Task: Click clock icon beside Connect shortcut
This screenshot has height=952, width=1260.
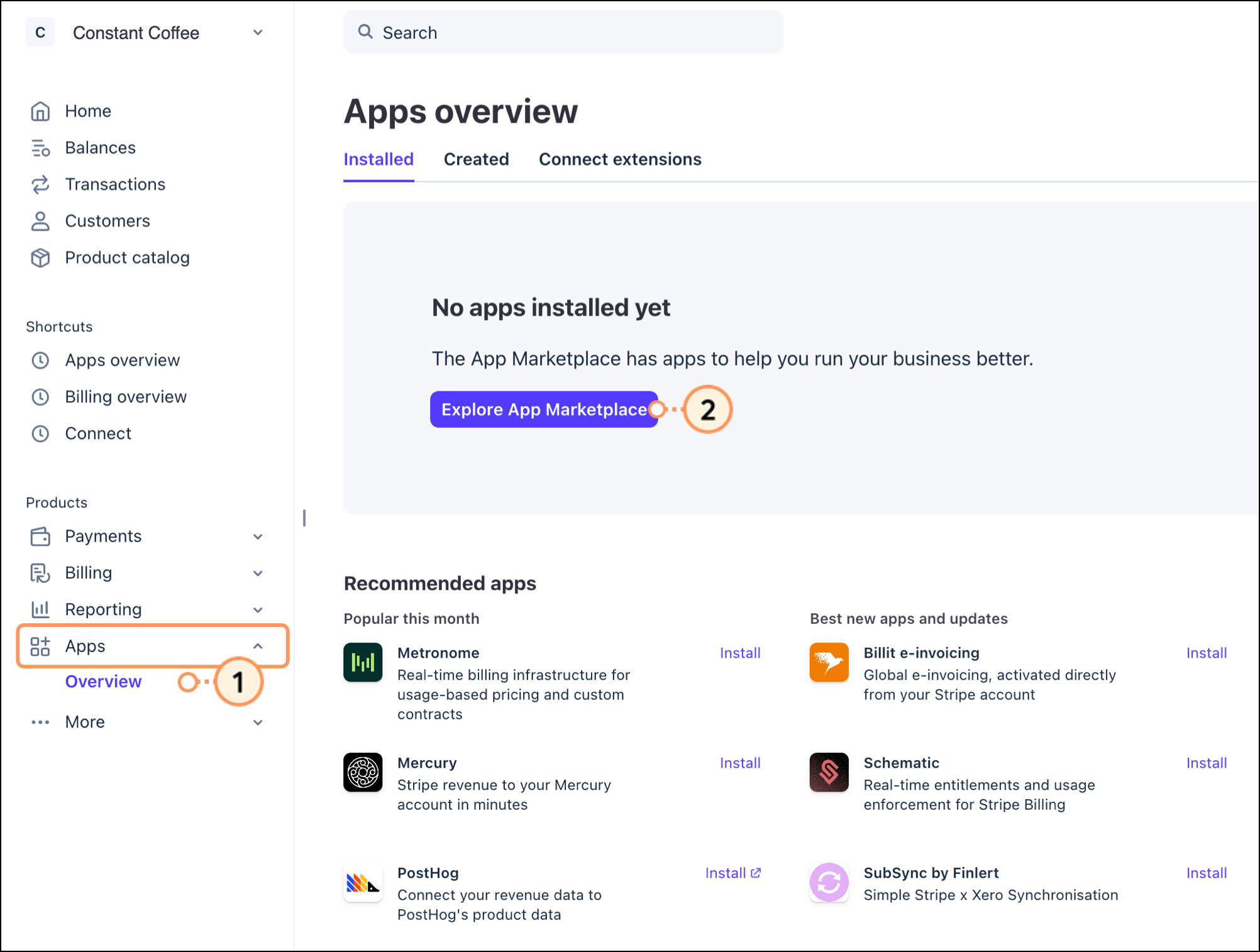Action: click(x=40, y=434)
